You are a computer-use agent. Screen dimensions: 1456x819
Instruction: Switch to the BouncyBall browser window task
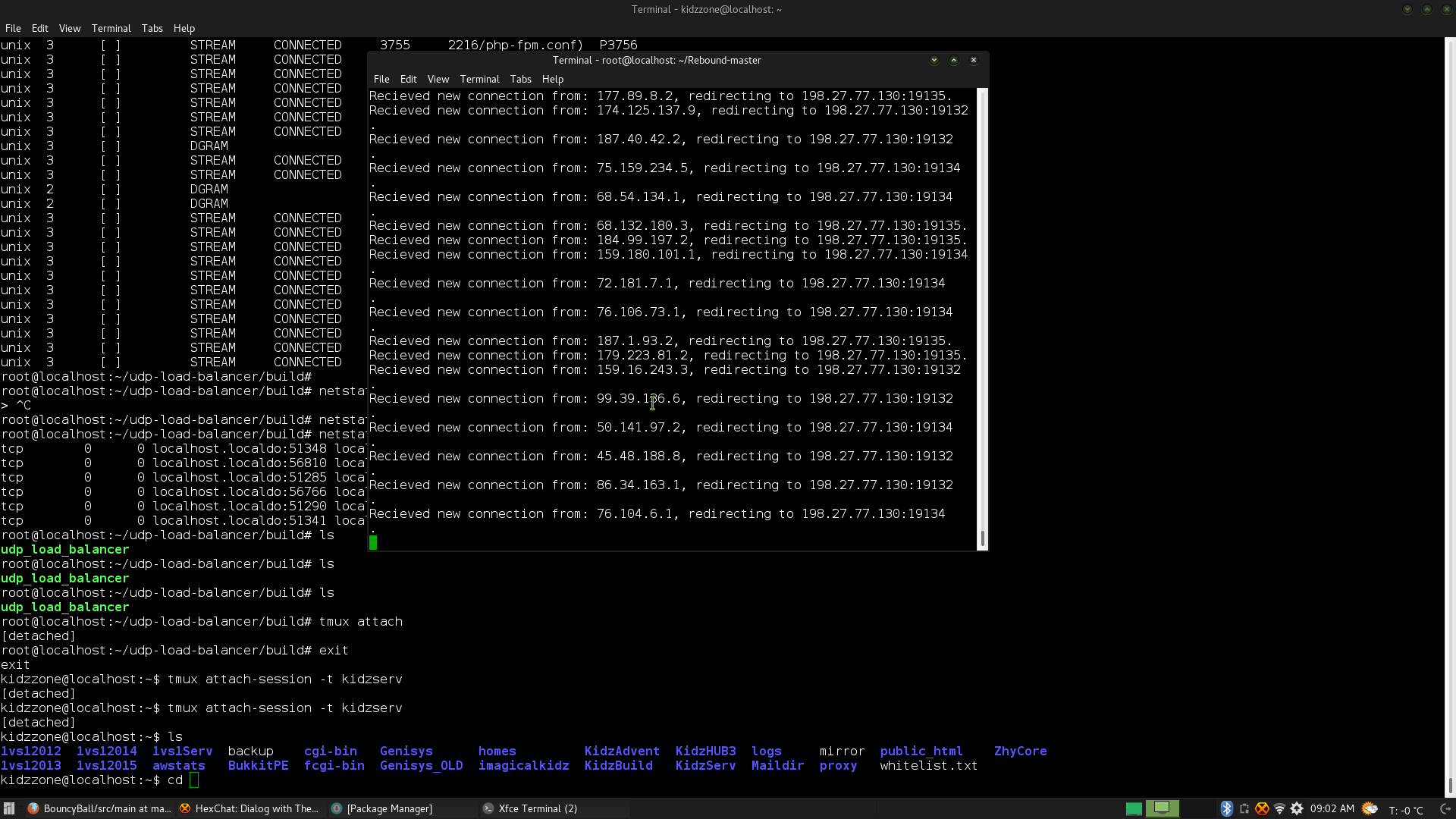pos(99,808)
